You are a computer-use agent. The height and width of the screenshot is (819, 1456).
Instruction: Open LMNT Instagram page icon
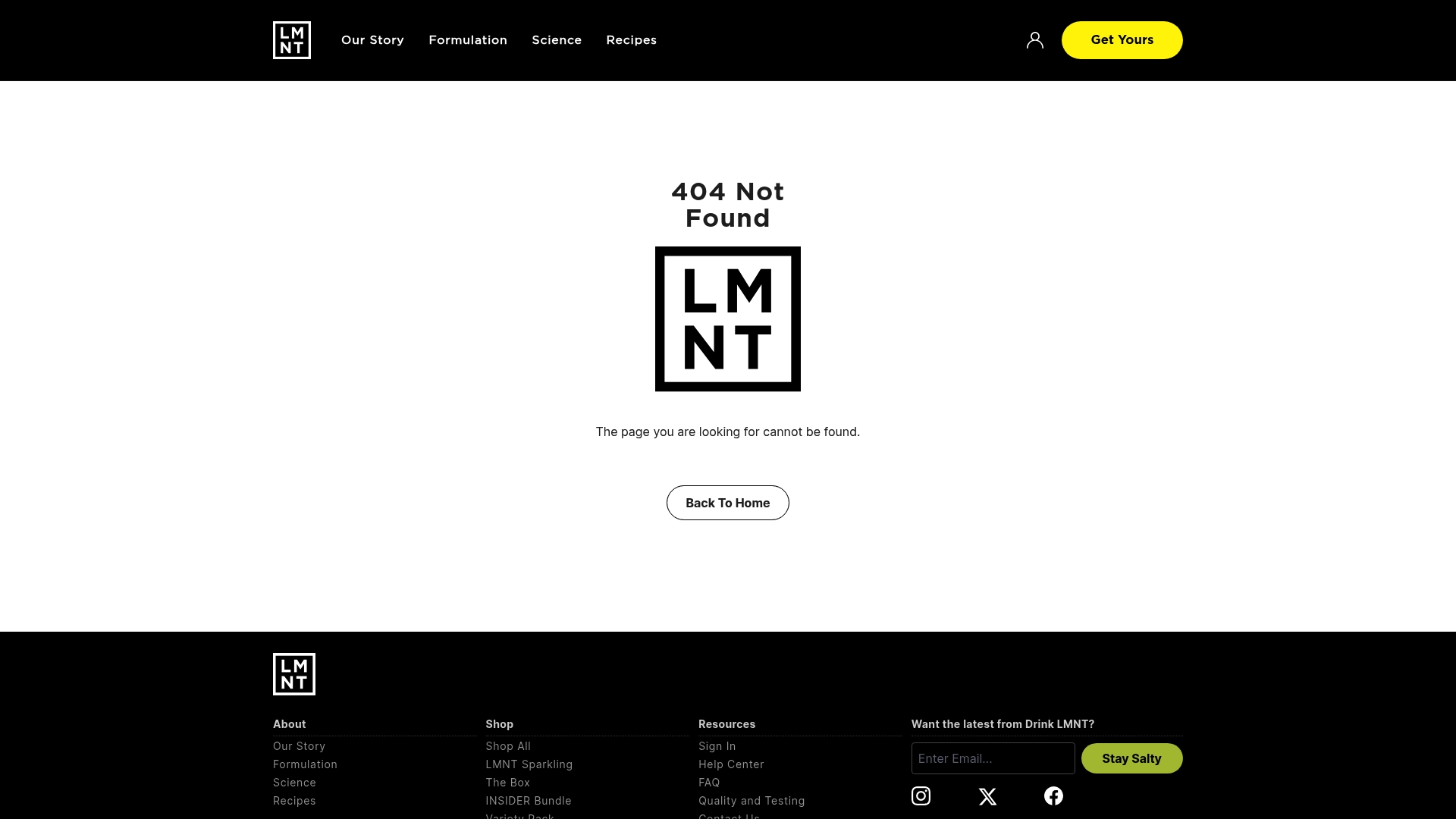coord(921,795)
